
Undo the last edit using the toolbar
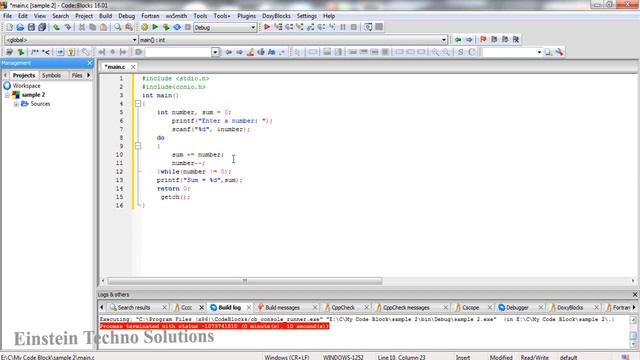point(56,27)
